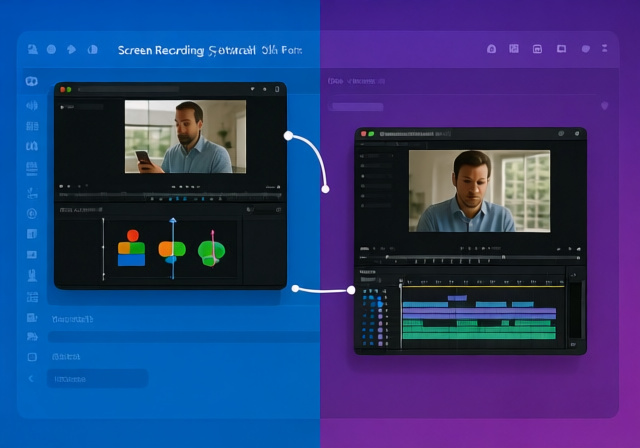Click the scrubber strip under the left window's preview

(170, 196)
